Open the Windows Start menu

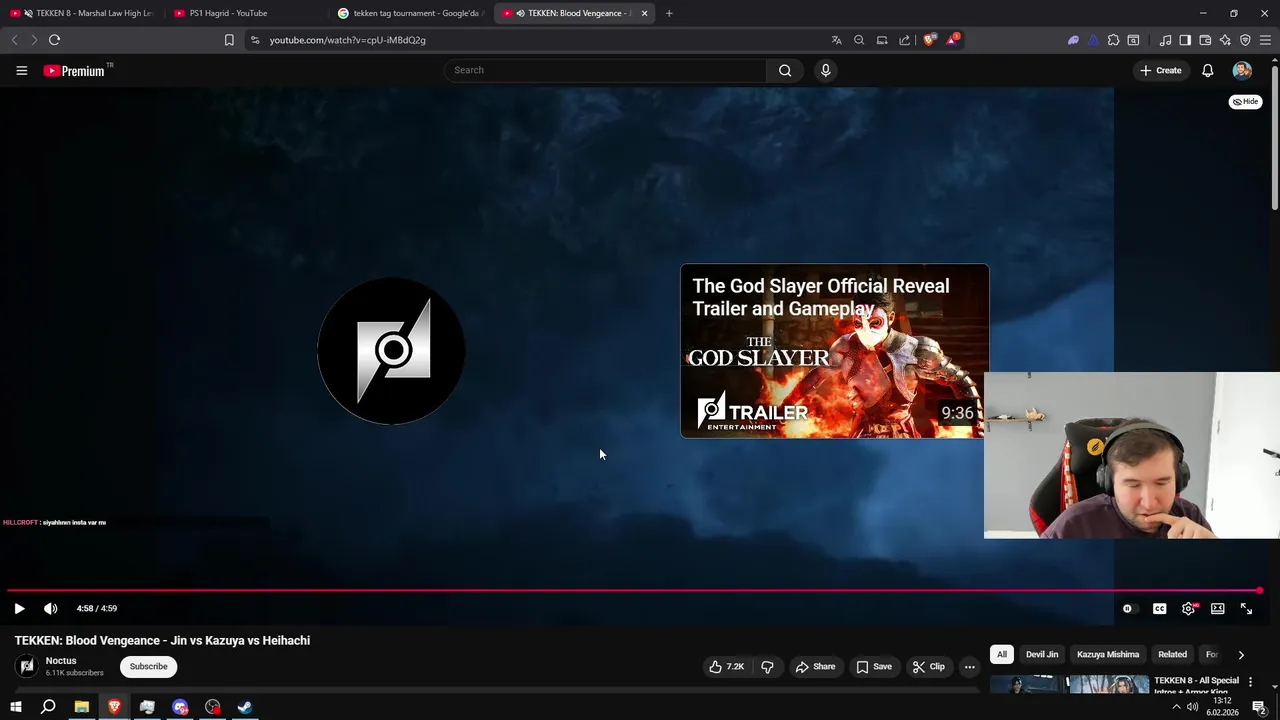click(15, 707)
